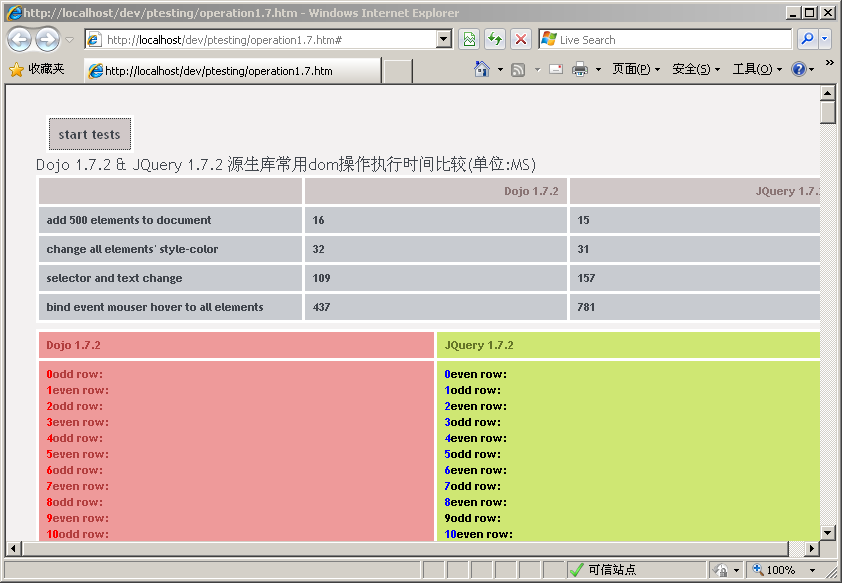The width and height of the screenshot is (842, 583).
Task: Click the Print printer icon
Action: pos(579,69)
